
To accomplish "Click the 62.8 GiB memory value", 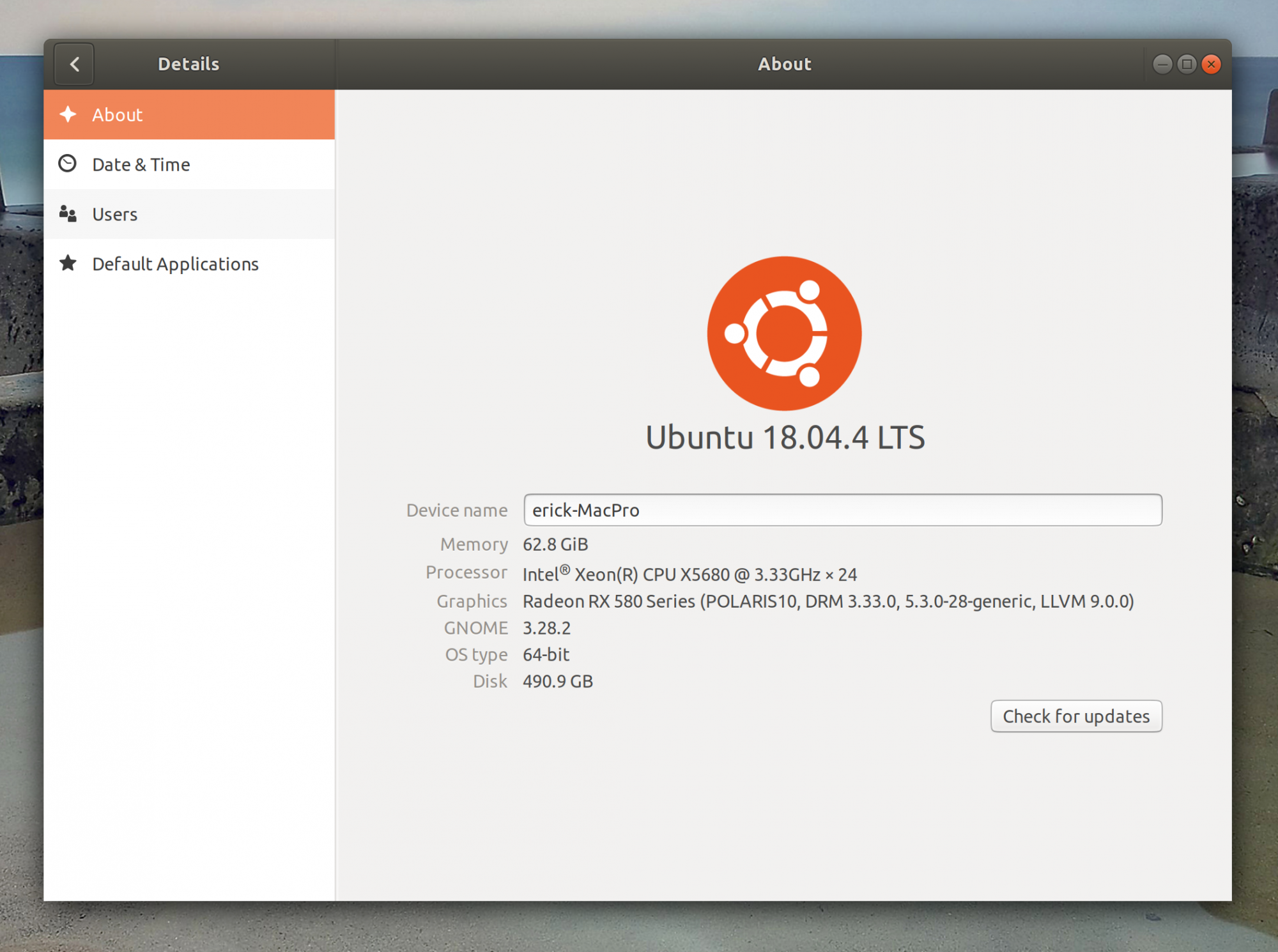I will click(555, 544).
